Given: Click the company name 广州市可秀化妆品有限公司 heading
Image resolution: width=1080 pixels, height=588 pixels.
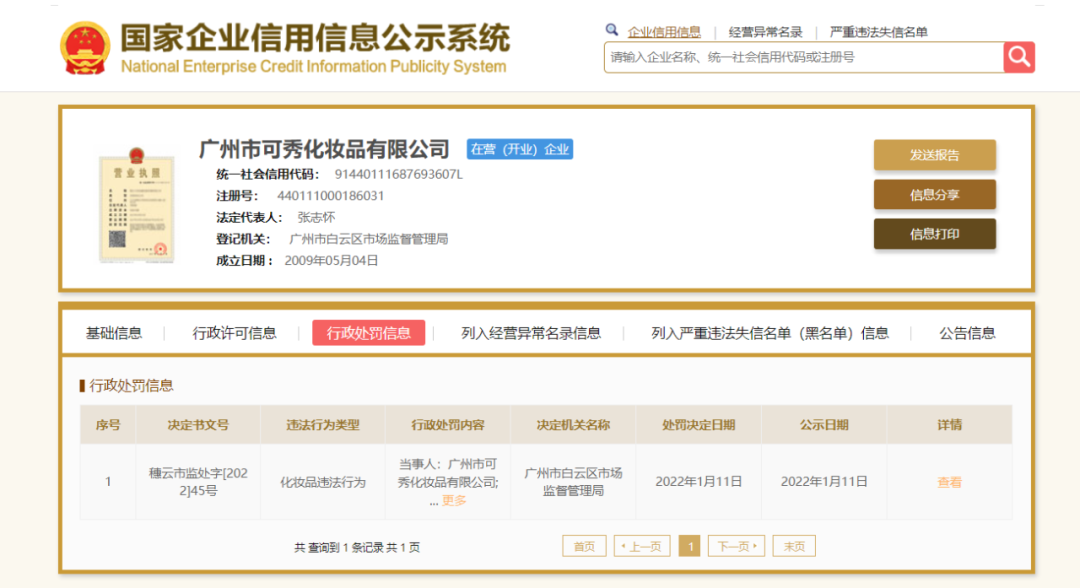Looking at the screenshot, I should pyautogui.click(x=324, y=149).
